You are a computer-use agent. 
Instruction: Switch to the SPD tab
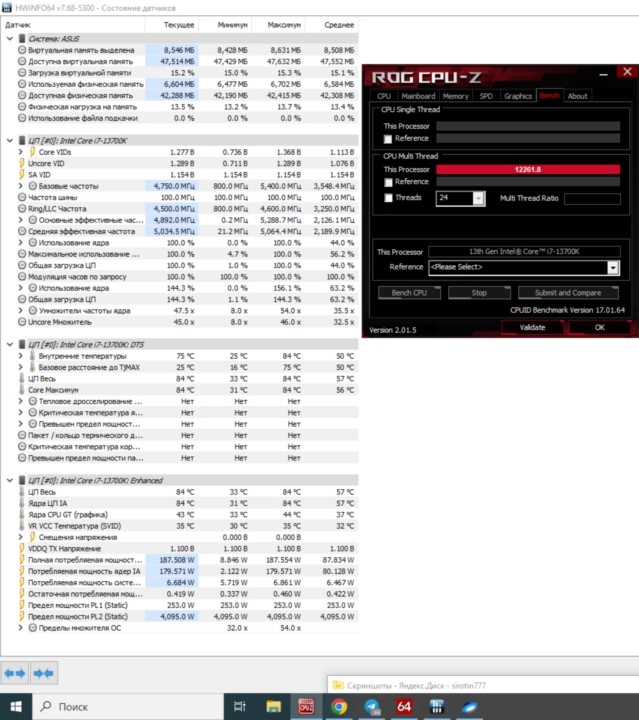tap(486, 96)
